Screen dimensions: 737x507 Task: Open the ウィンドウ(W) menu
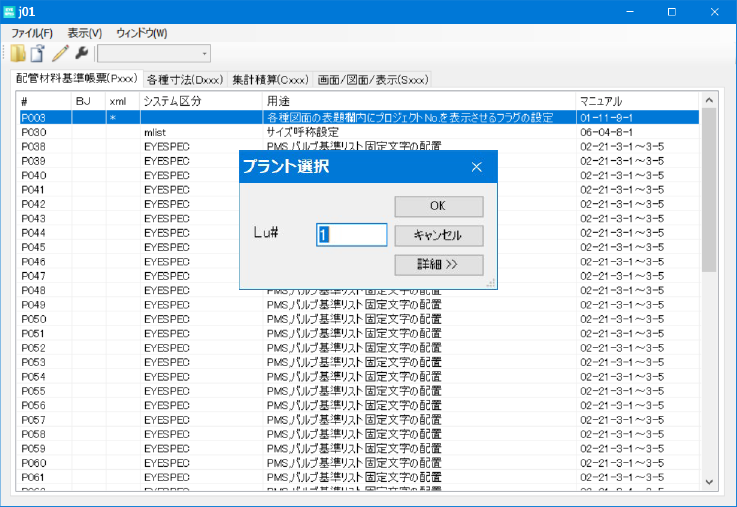[141, 33]
